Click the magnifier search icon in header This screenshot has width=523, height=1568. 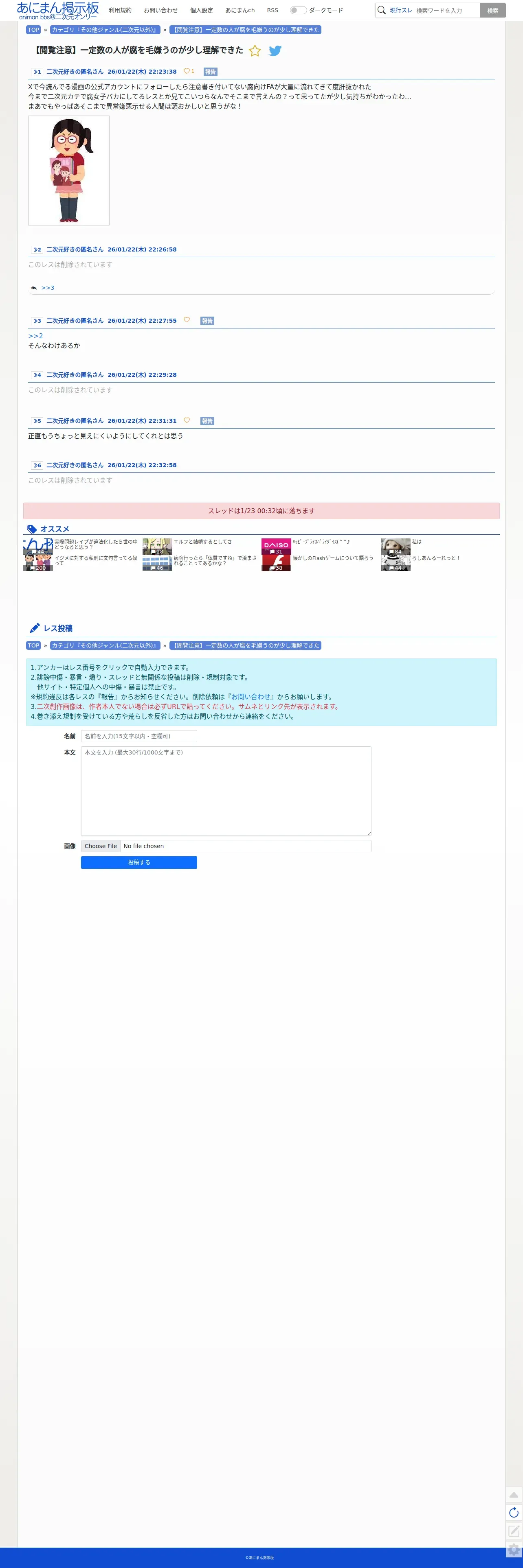pyautogui.click(x=382, y=10)
